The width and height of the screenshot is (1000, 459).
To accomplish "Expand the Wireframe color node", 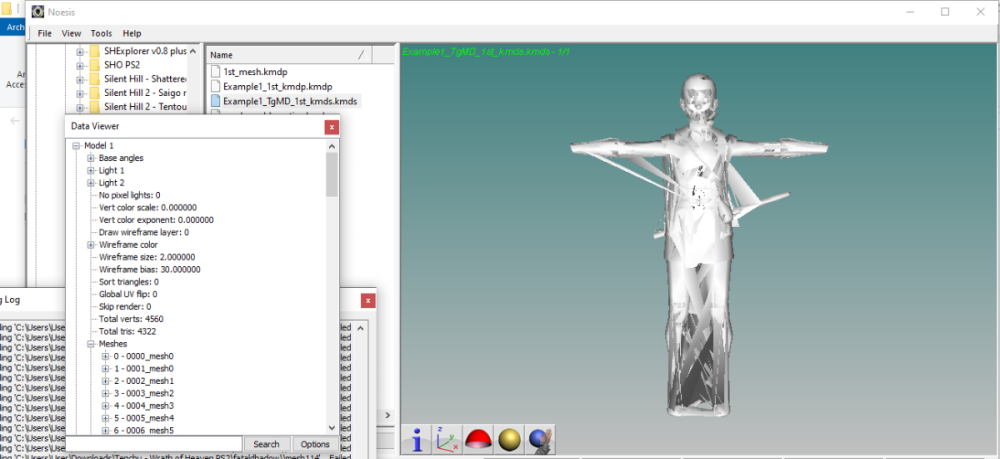I will [x=91, y=245].
